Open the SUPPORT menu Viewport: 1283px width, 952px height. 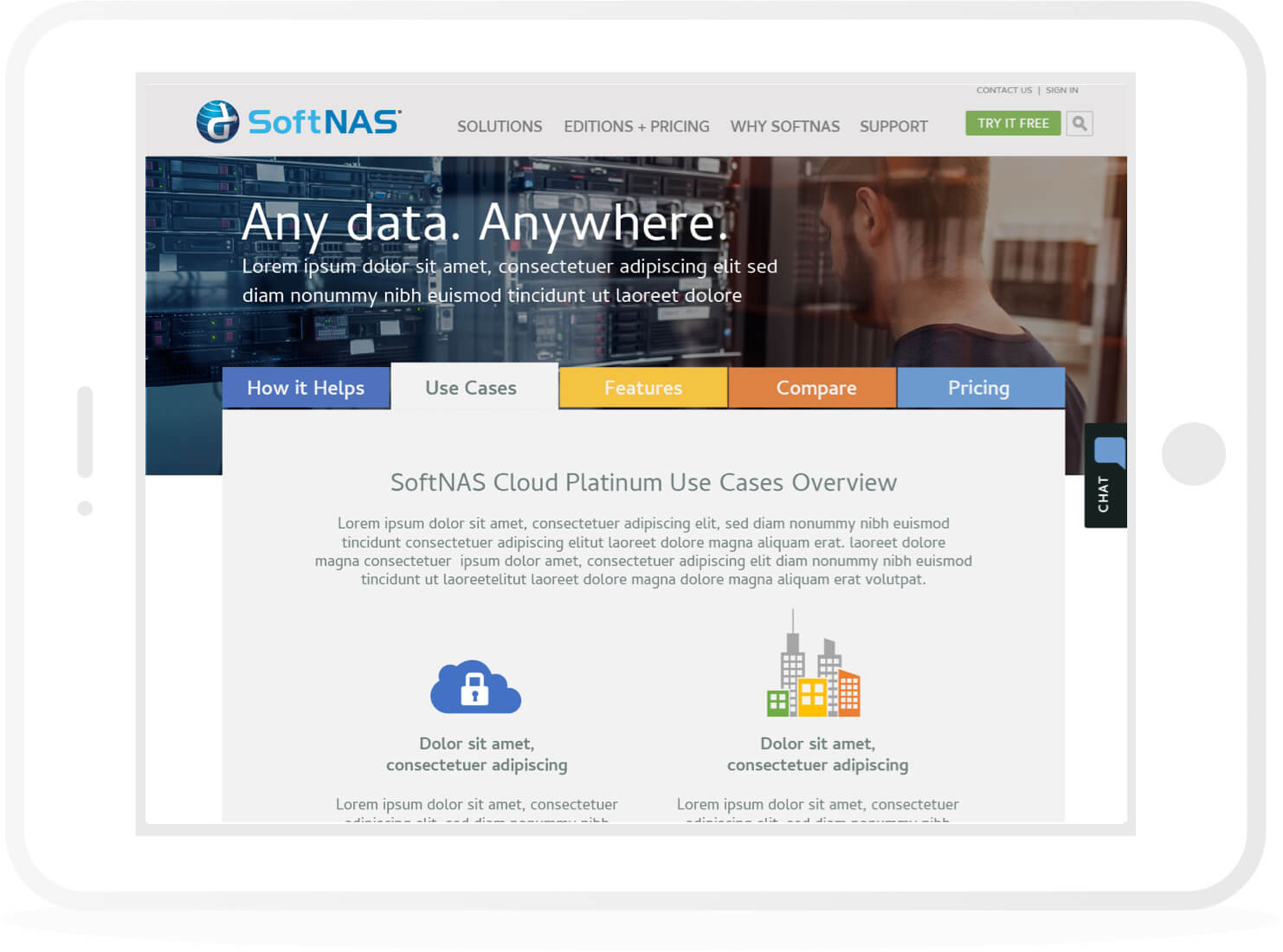[x=893, y=126]
